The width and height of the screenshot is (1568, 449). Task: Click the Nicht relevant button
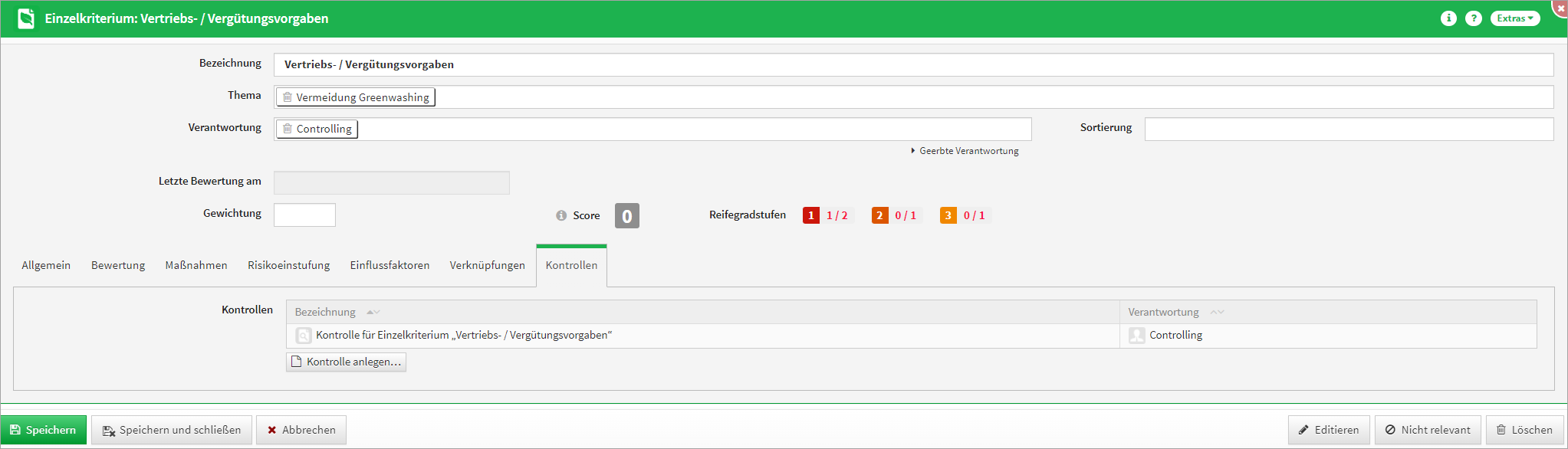(1428, 430)
